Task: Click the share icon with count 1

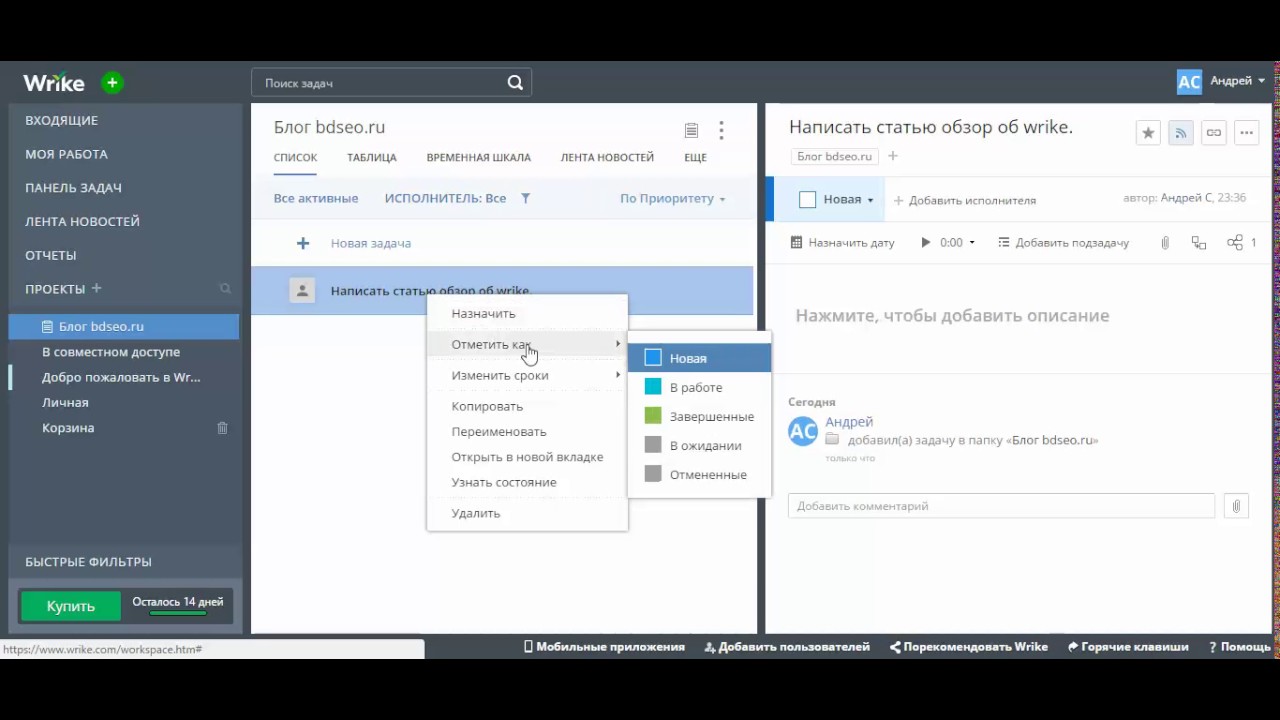Action: 1235,242
